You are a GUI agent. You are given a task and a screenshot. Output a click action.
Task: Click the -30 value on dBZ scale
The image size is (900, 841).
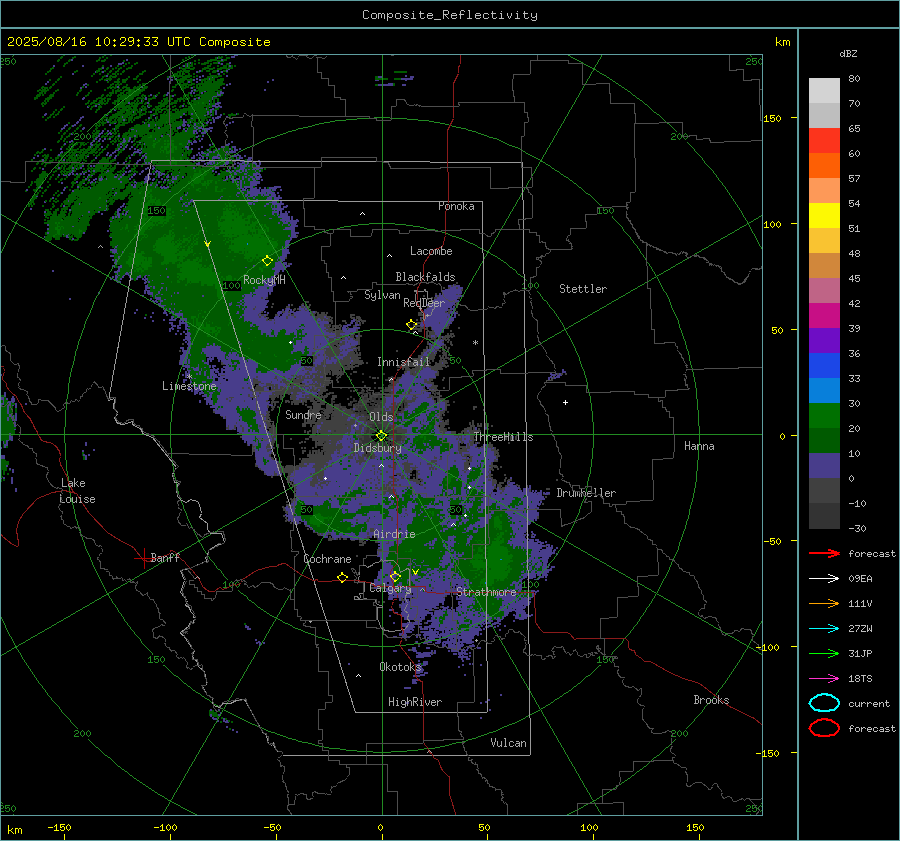click(x=857, y=528)
